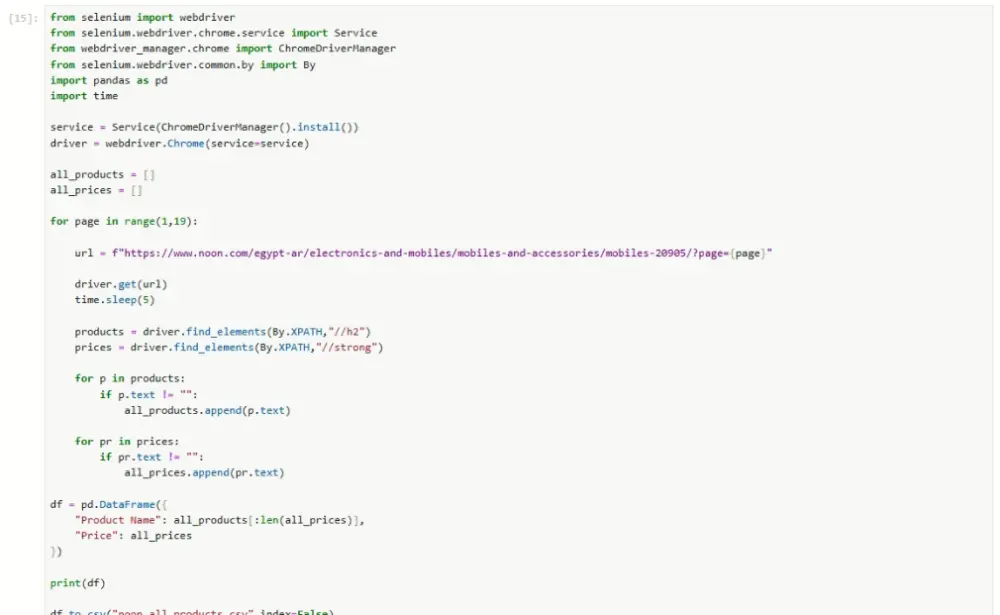Click the 'service = Service(...)' line

[x=204, y=127]
